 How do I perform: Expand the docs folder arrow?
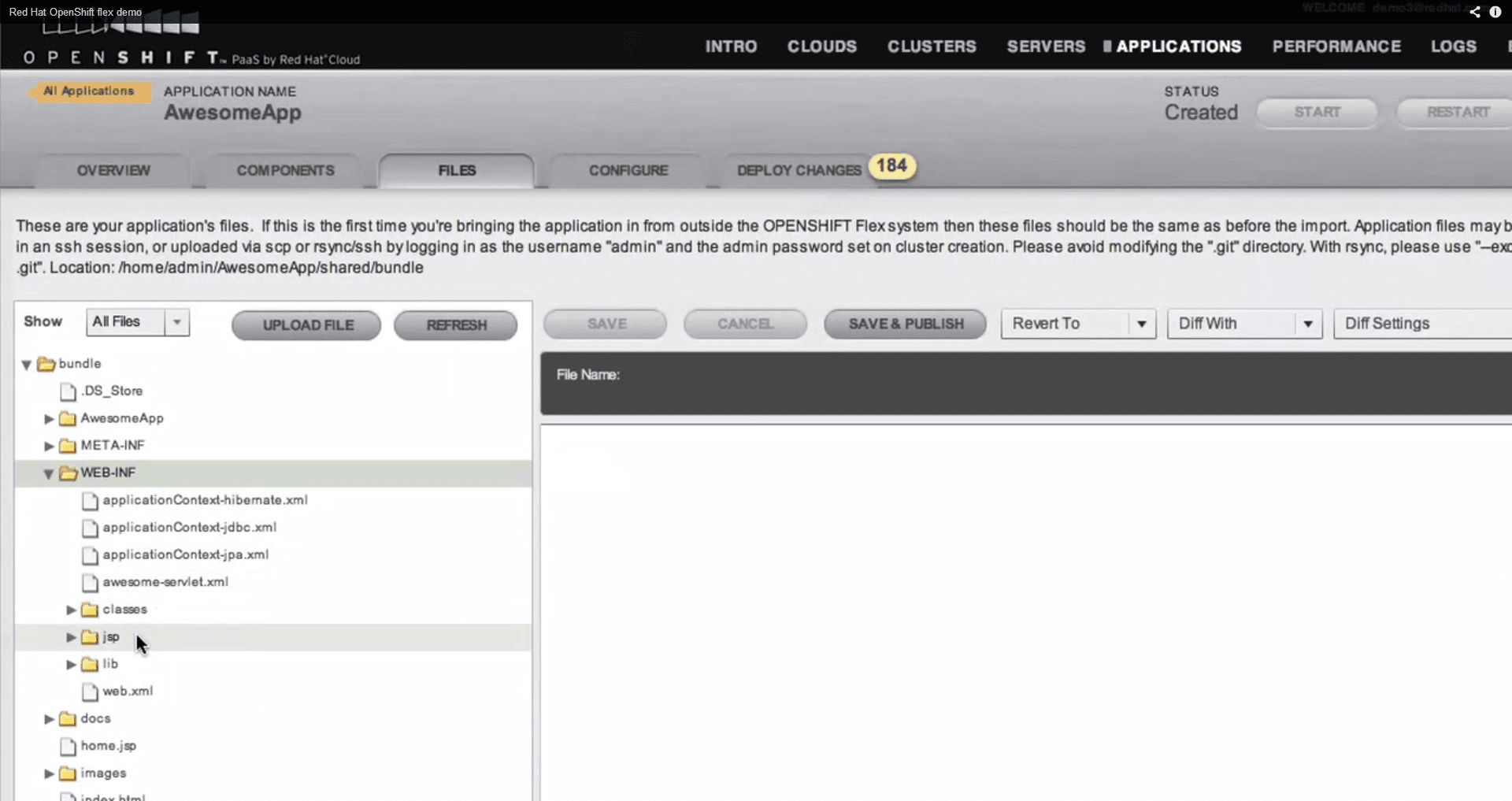coord(49,719)
